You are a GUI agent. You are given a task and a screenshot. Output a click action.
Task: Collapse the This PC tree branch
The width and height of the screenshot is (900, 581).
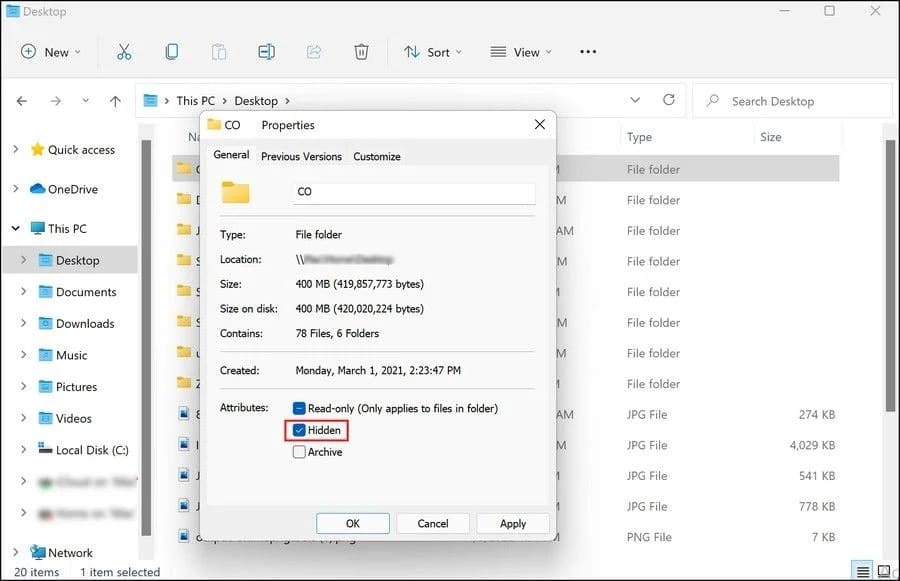click(14, 228)
